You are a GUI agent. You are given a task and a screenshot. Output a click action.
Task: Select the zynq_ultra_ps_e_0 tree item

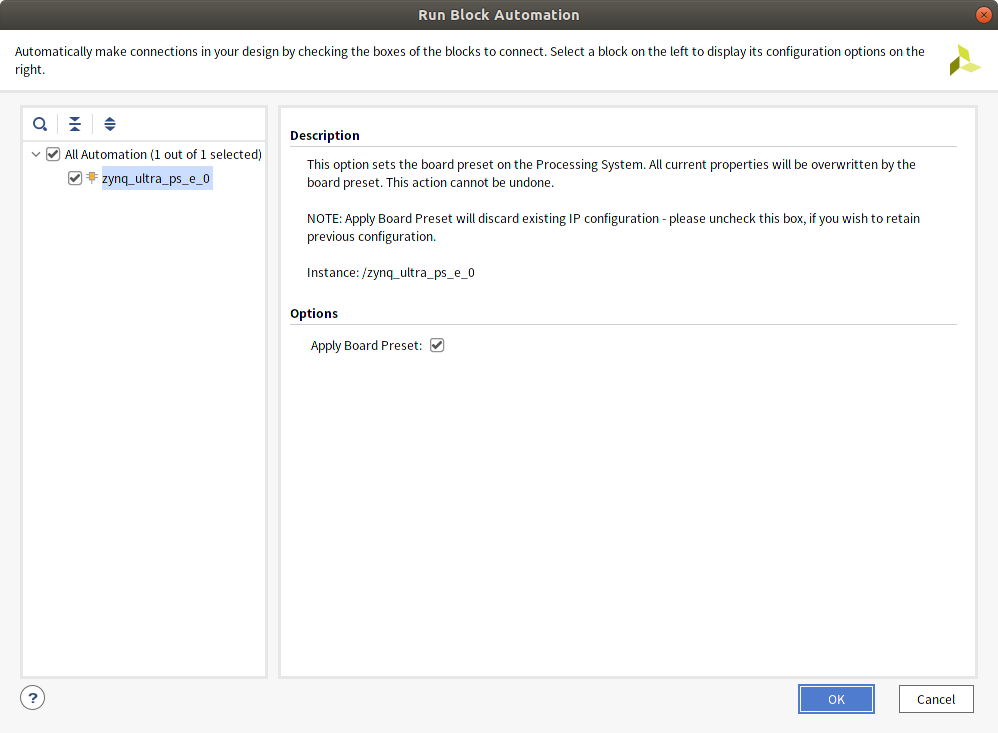pyautogui.click(x=156, y=178)
